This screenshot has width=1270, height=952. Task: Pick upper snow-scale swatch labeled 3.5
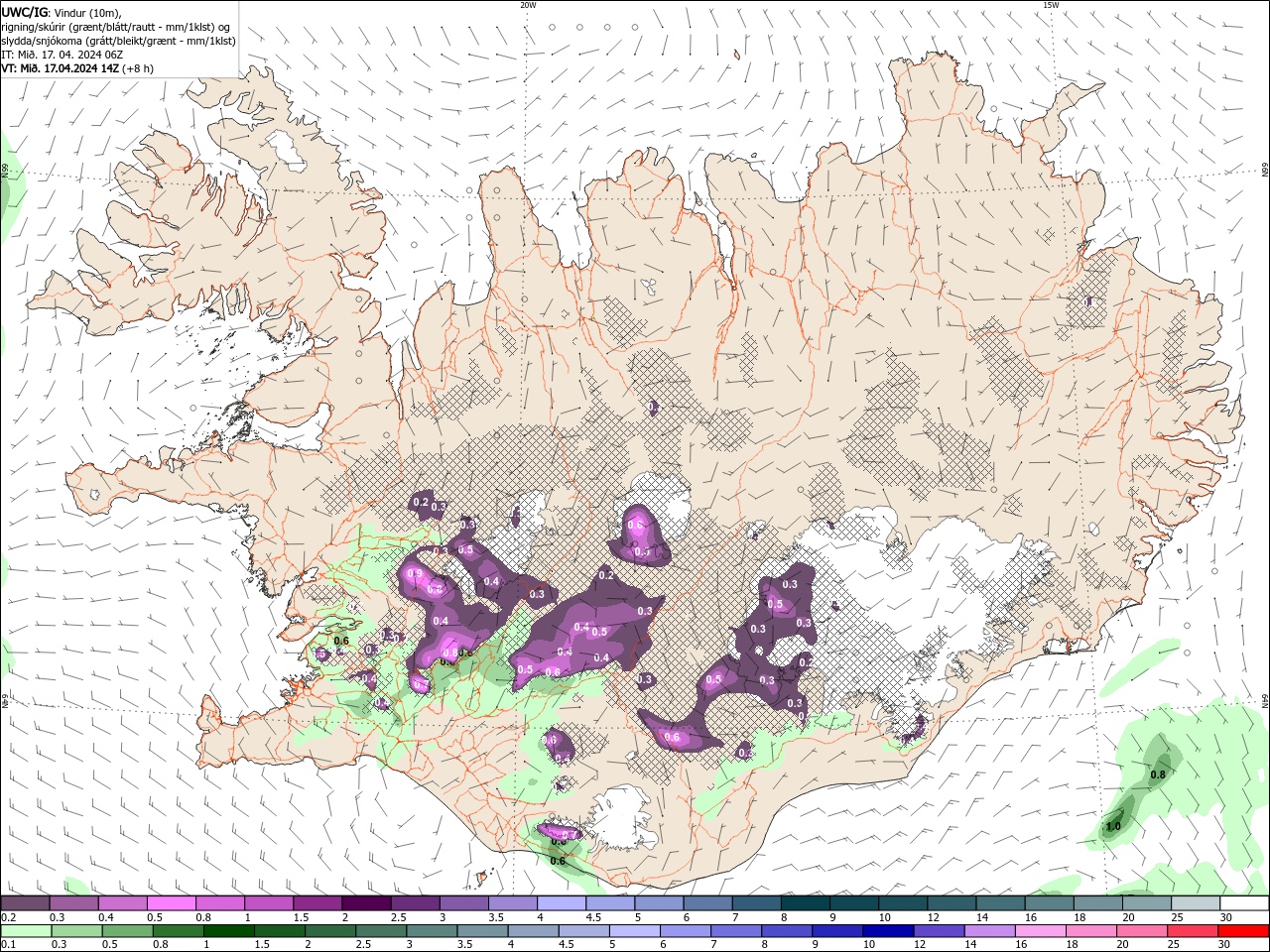point(512,903)
